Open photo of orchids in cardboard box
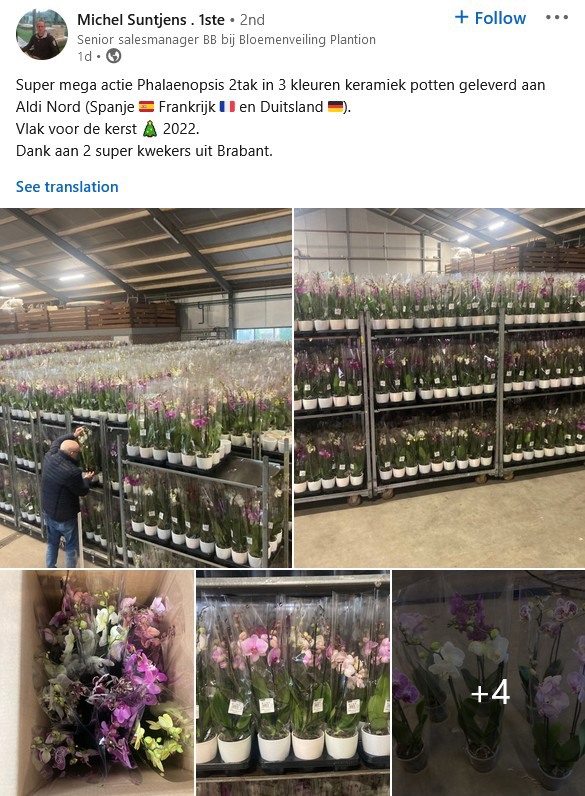The height and width of the screenshot is (796, 585). pyautogui.click(x=97, y=683)
